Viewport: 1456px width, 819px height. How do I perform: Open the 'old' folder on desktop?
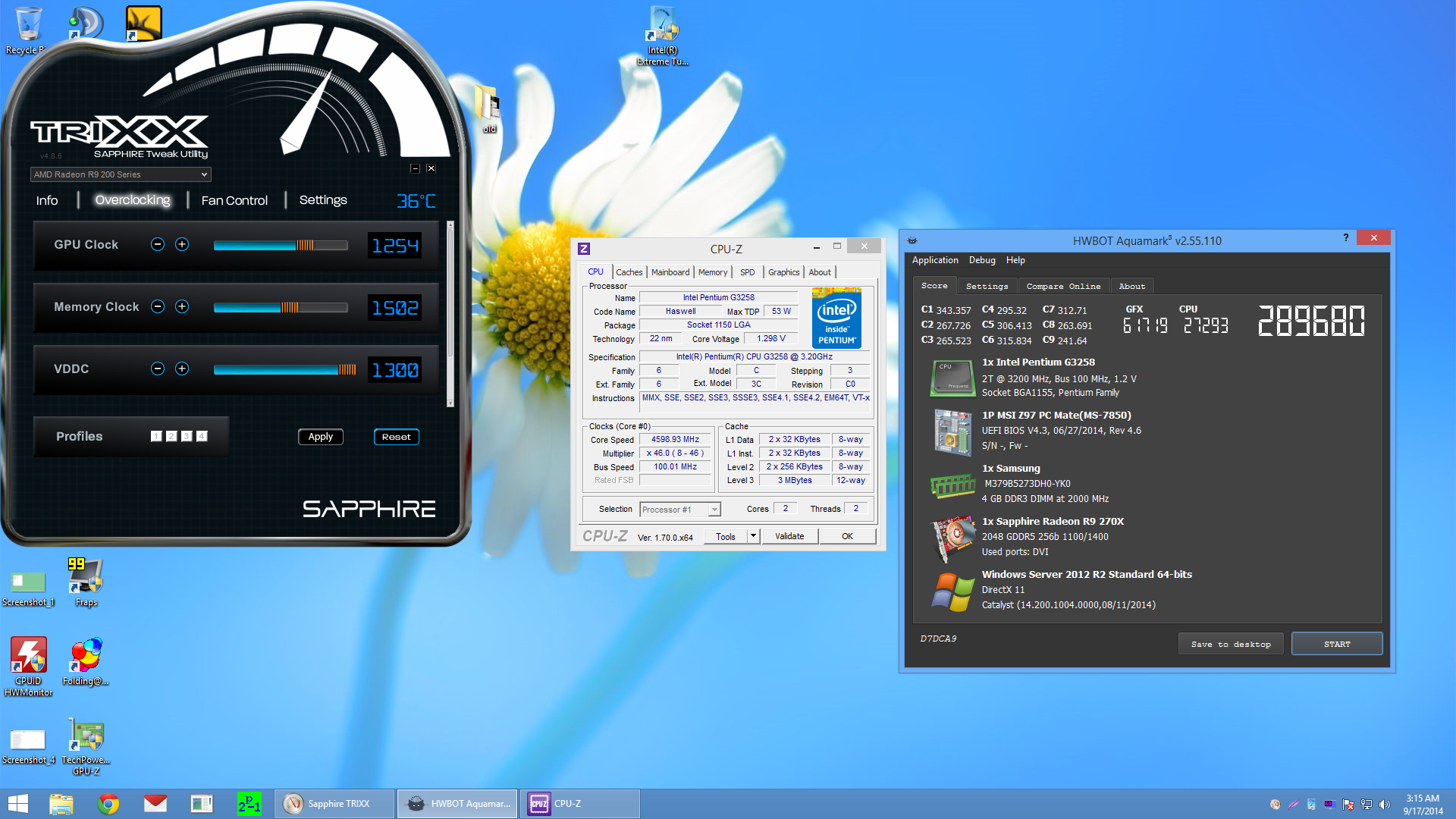click(x=488, y=109)
